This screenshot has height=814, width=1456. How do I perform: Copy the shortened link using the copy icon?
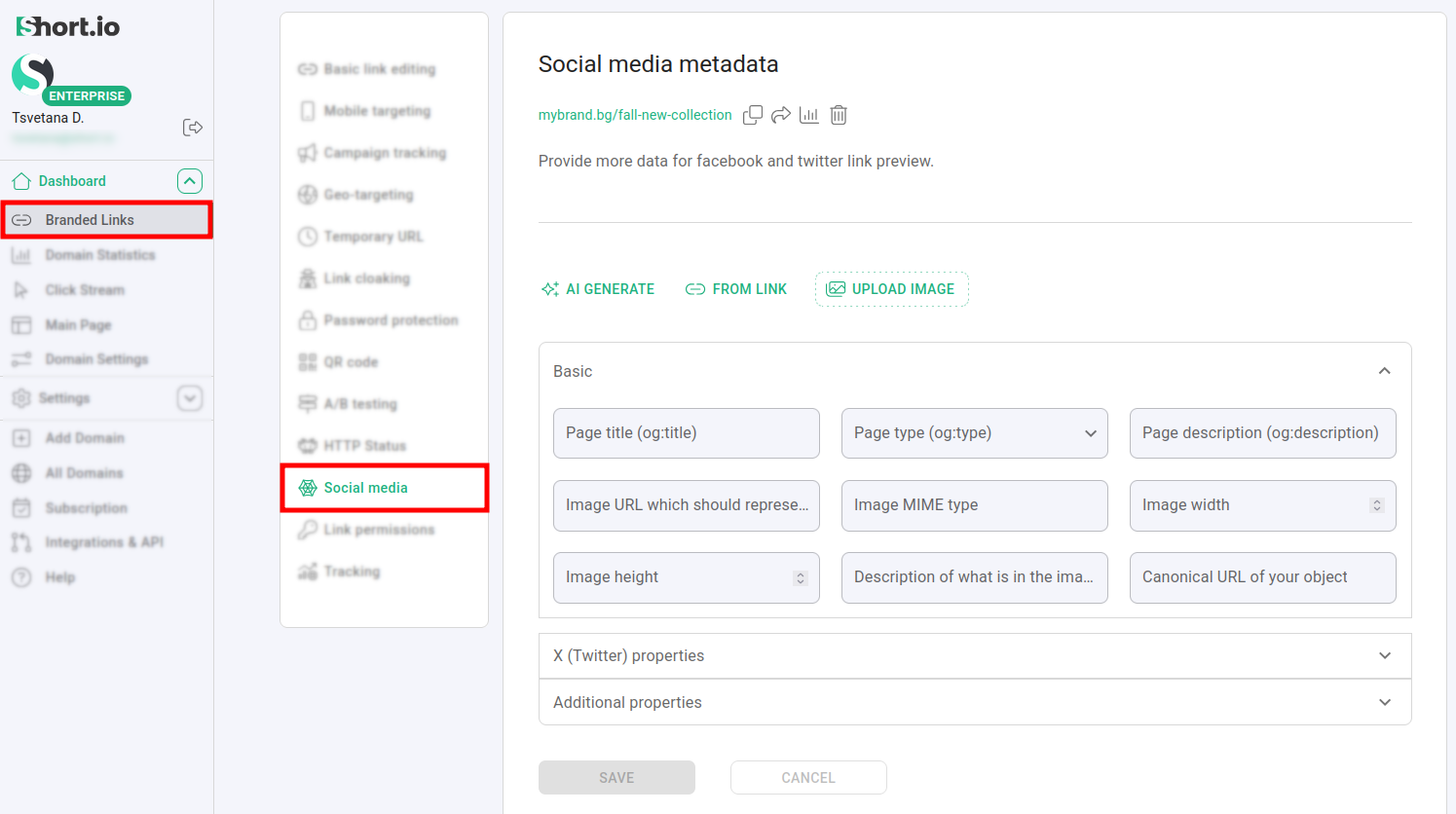(752, 114)
